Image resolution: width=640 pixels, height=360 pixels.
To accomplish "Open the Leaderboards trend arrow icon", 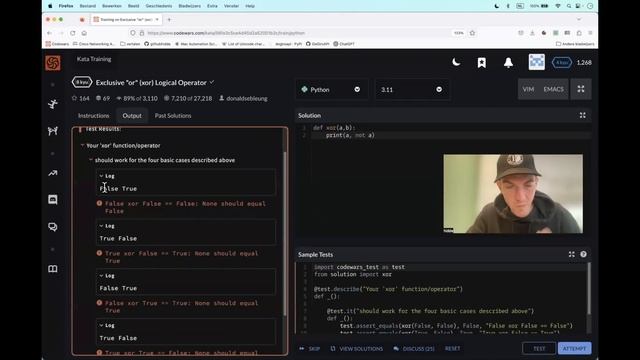I will [x=53, y=173].
